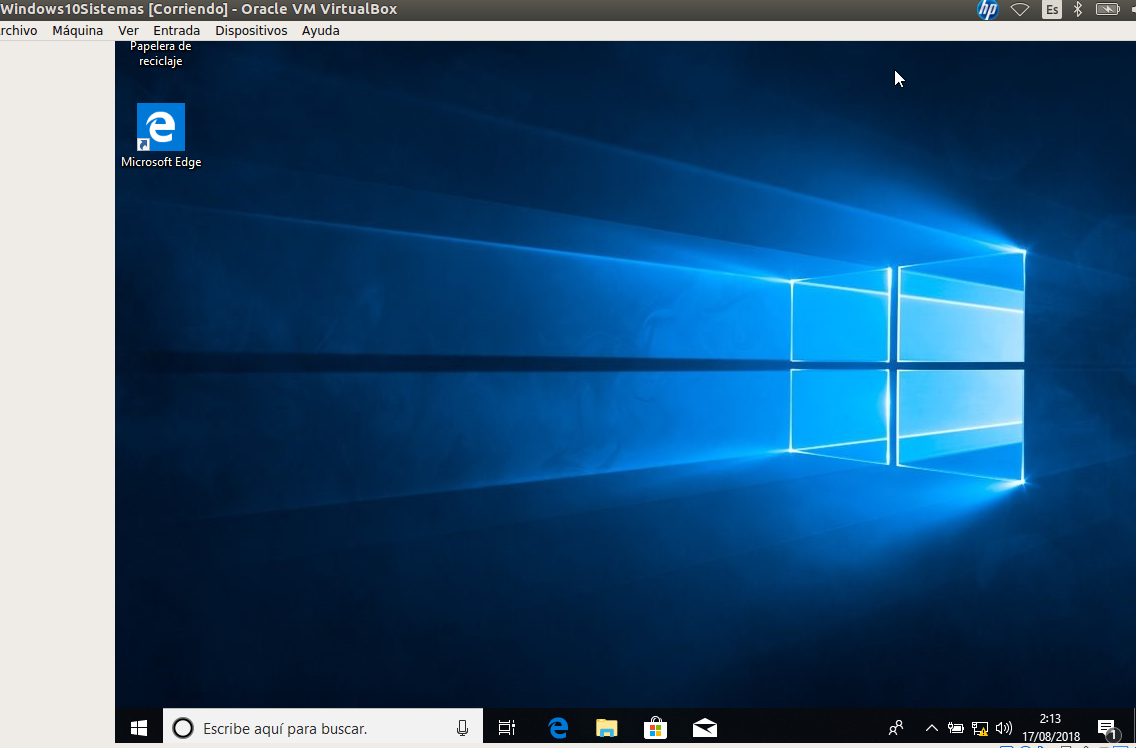Viewport: 1136px width, 748px height.
Task: Select the Microsoft Edge desktop shortcut
Action: tap(161, 136)
